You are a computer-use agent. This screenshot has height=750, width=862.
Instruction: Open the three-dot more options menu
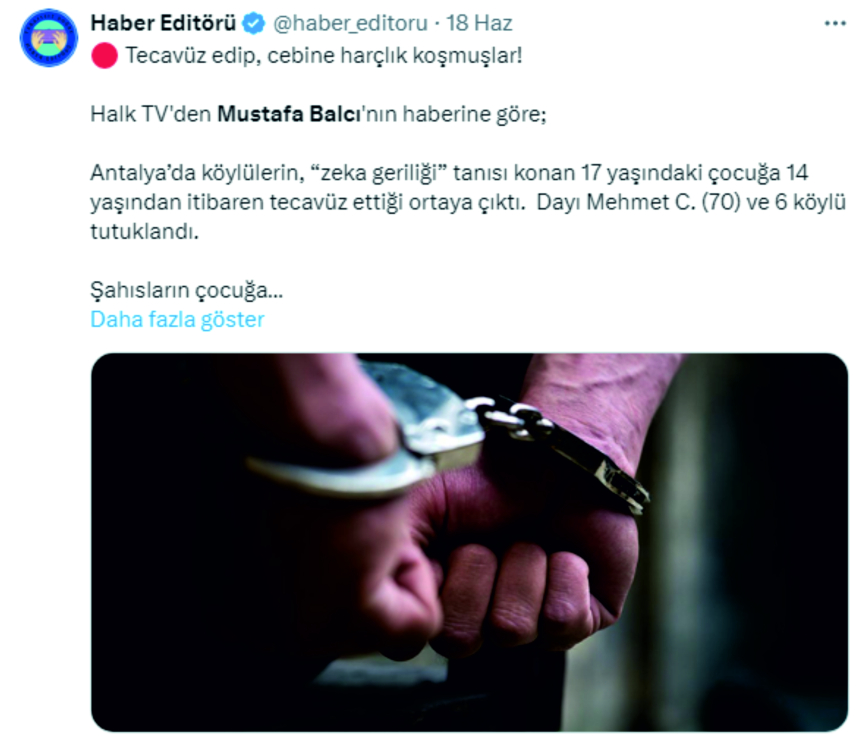tap(835, 24)
